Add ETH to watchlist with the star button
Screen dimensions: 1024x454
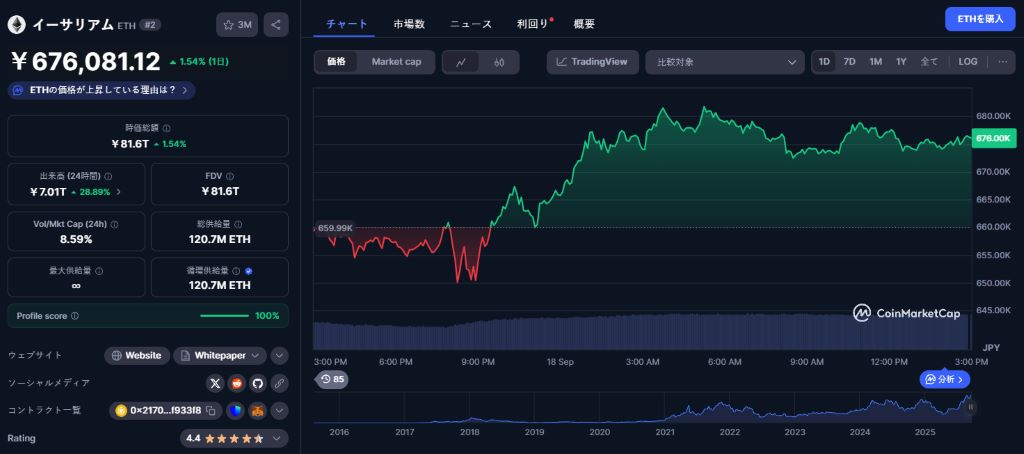pos(237,25)
